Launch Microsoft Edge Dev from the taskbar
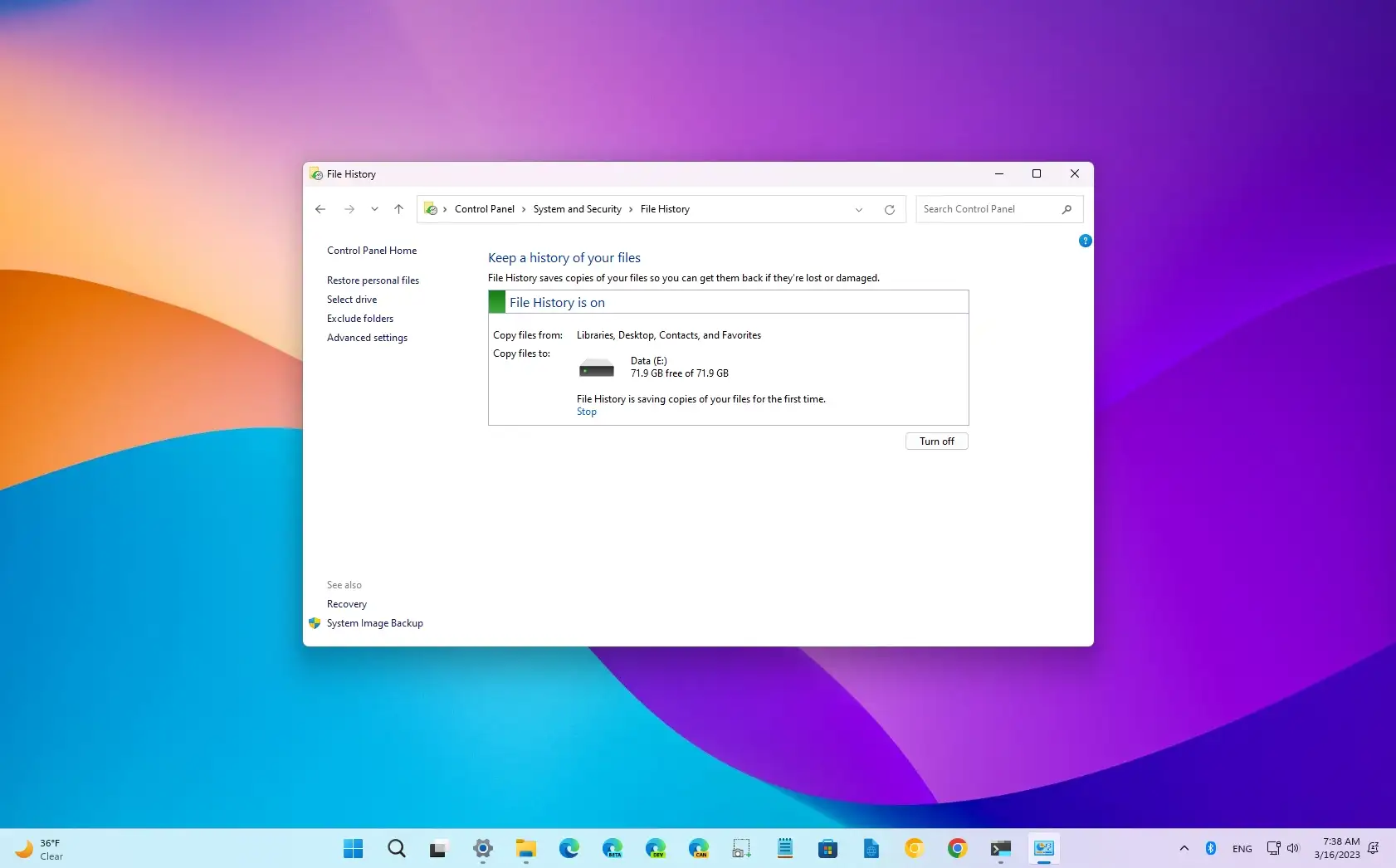 657,848
